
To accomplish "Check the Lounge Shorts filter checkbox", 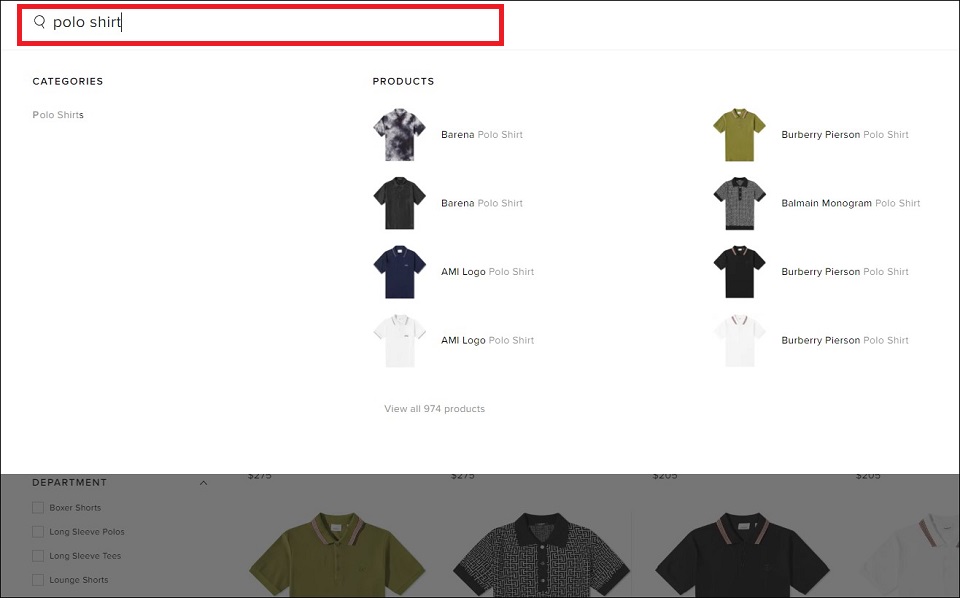I will coord(38,580).
